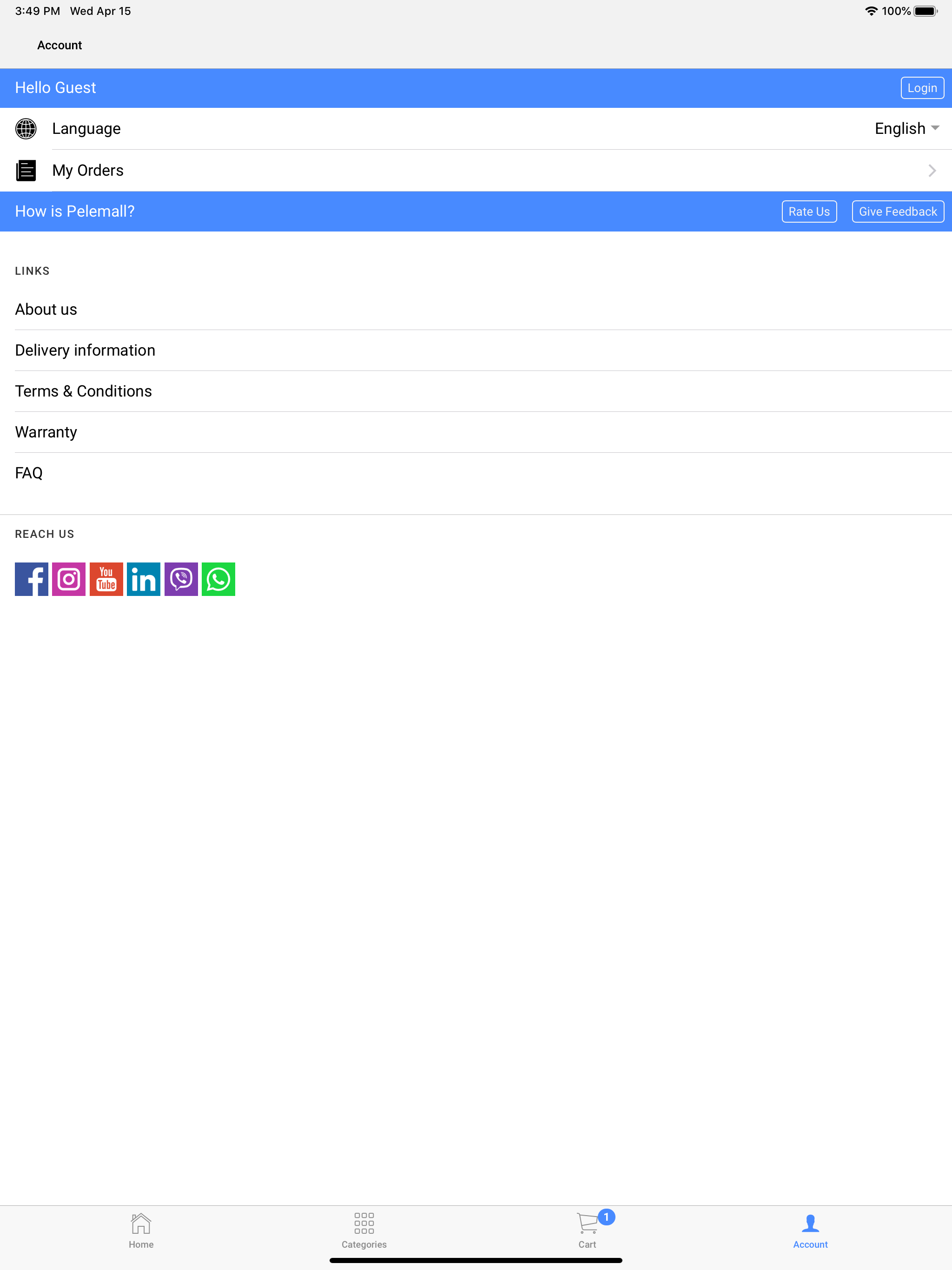
Task: Open the About us link
Action: point(46,309)
